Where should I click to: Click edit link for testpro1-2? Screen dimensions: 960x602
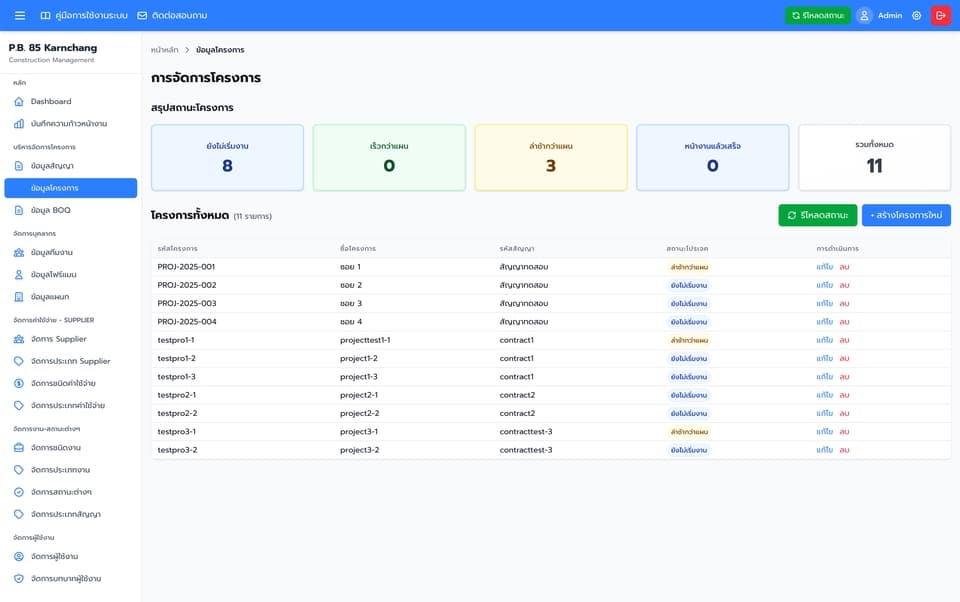tap(825, 358)
